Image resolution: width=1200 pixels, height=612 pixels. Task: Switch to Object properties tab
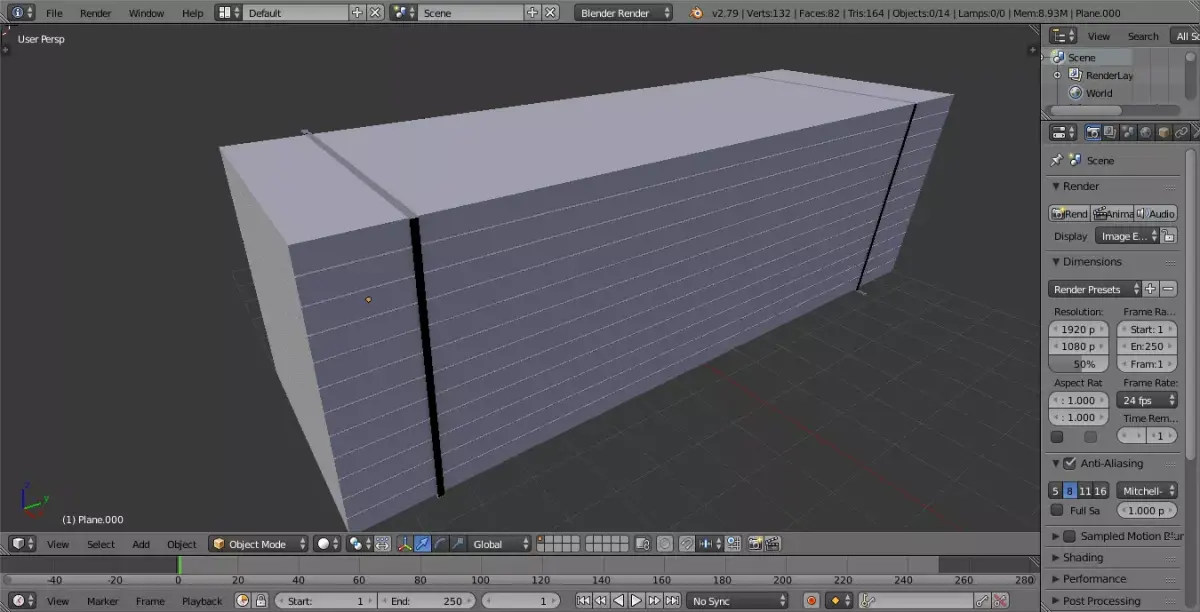(1164, 132)
